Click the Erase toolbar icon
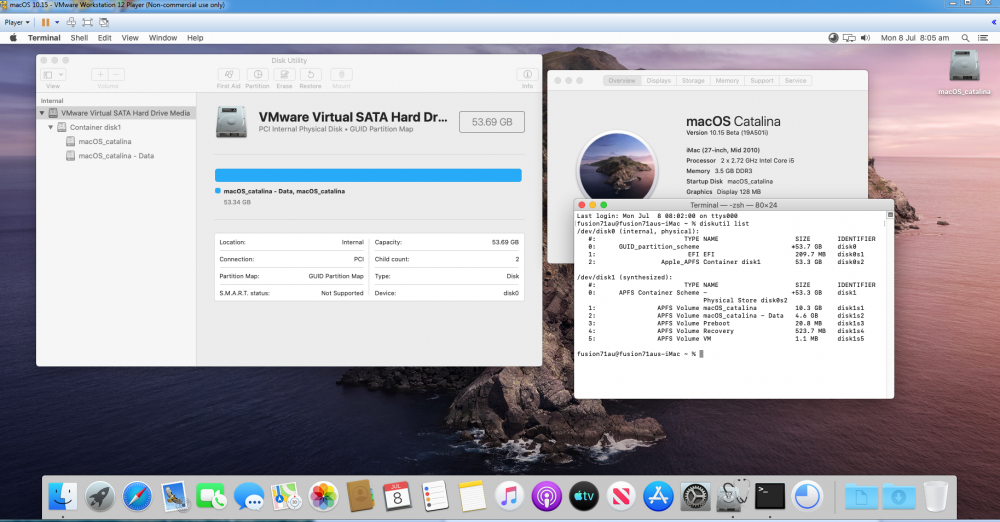The width and height of the screenshot is (1000, 522). 284,75
